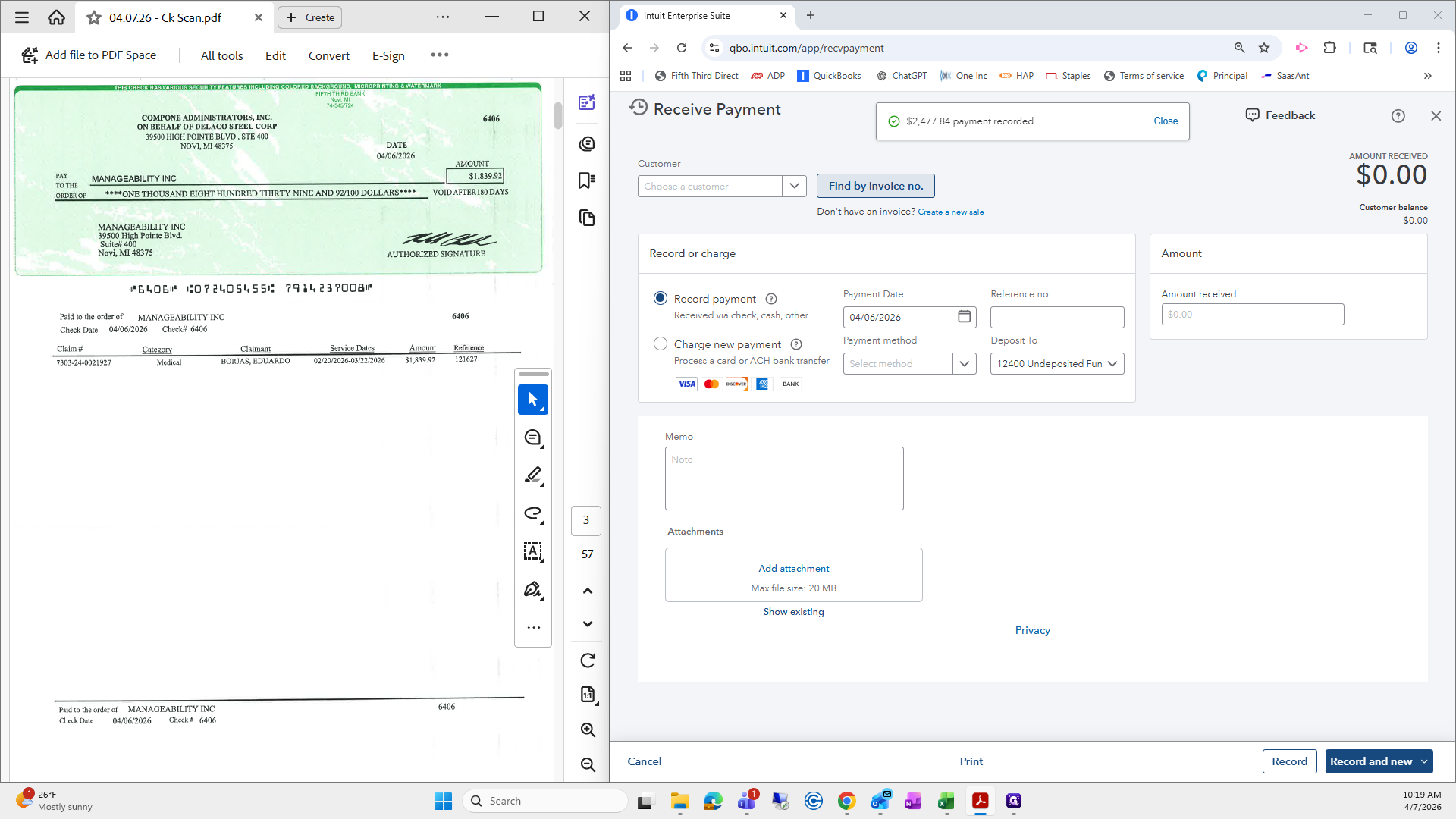Screen dimensions: 1456x819
Task: Select the highlight pen tool in Acrobat
Action: pyautogui.click(x=533, y=475)
